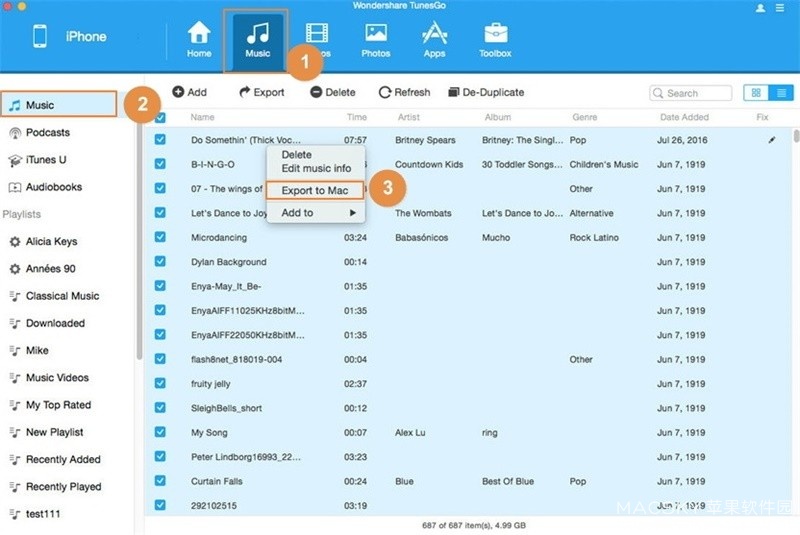Sort by the Artist column header

pyautogui.click(x=409, y=117)
